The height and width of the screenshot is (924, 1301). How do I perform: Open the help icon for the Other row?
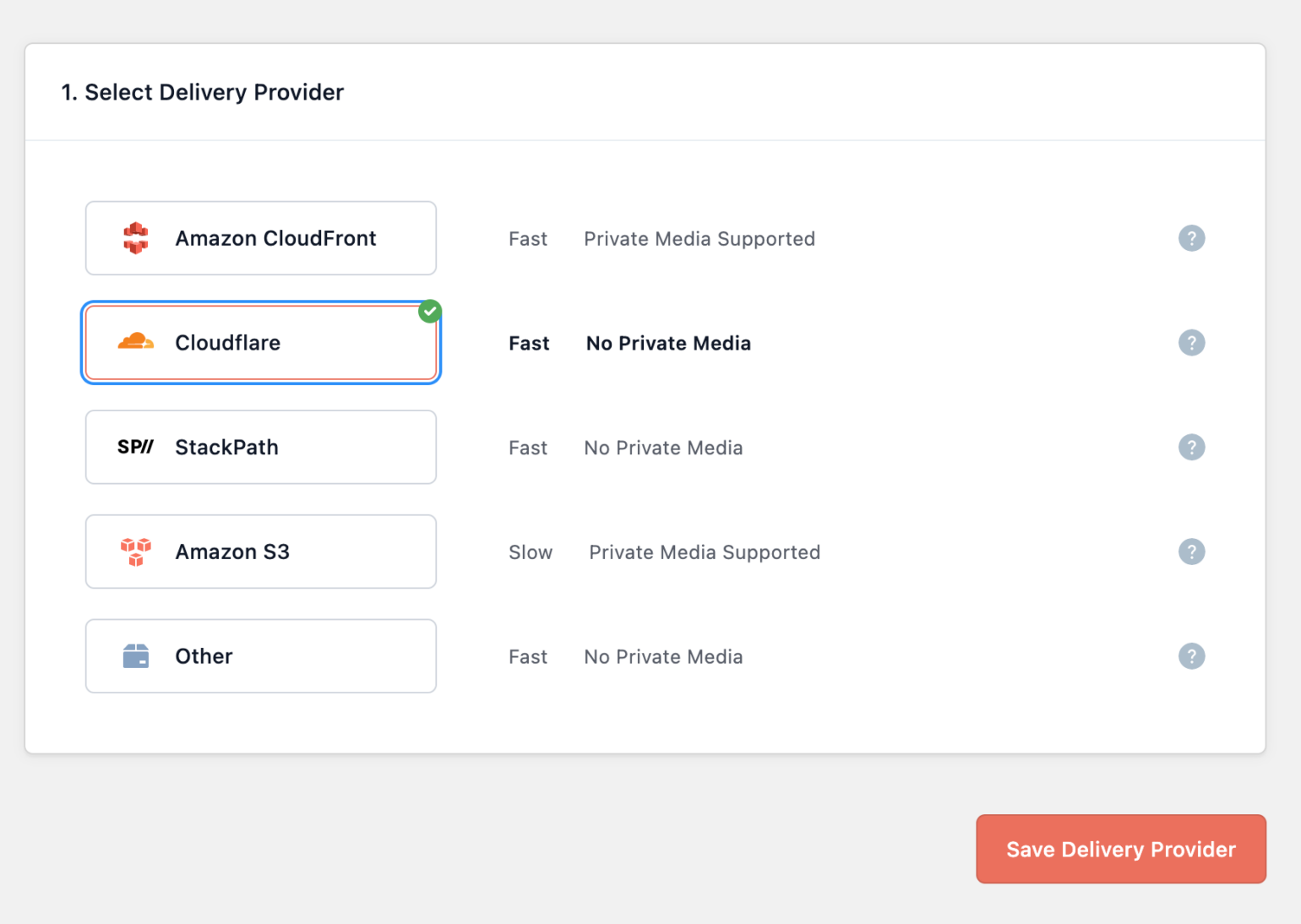pyautogui.click(x=1191, y=656)
